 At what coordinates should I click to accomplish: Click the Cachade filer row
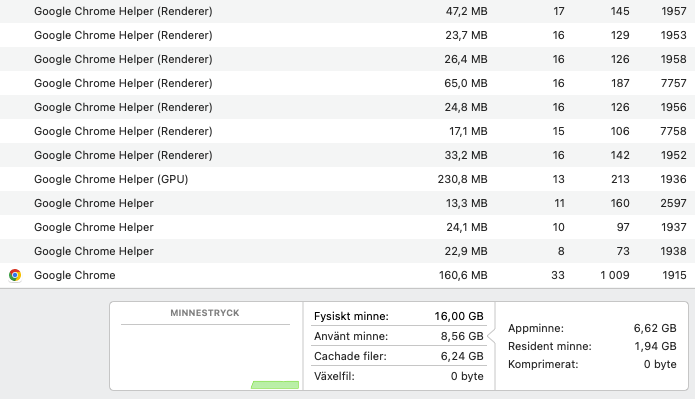click(398, 356)
